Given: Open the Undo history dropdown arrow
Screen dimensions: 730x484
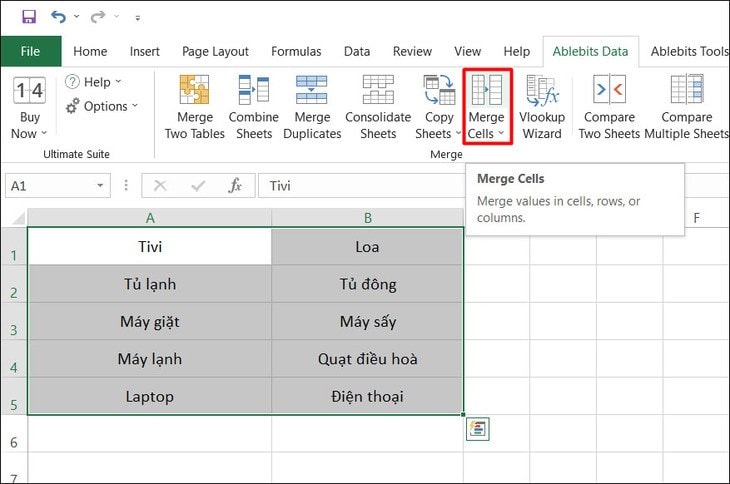Looking at the screenshot, I should click(77, 17).
